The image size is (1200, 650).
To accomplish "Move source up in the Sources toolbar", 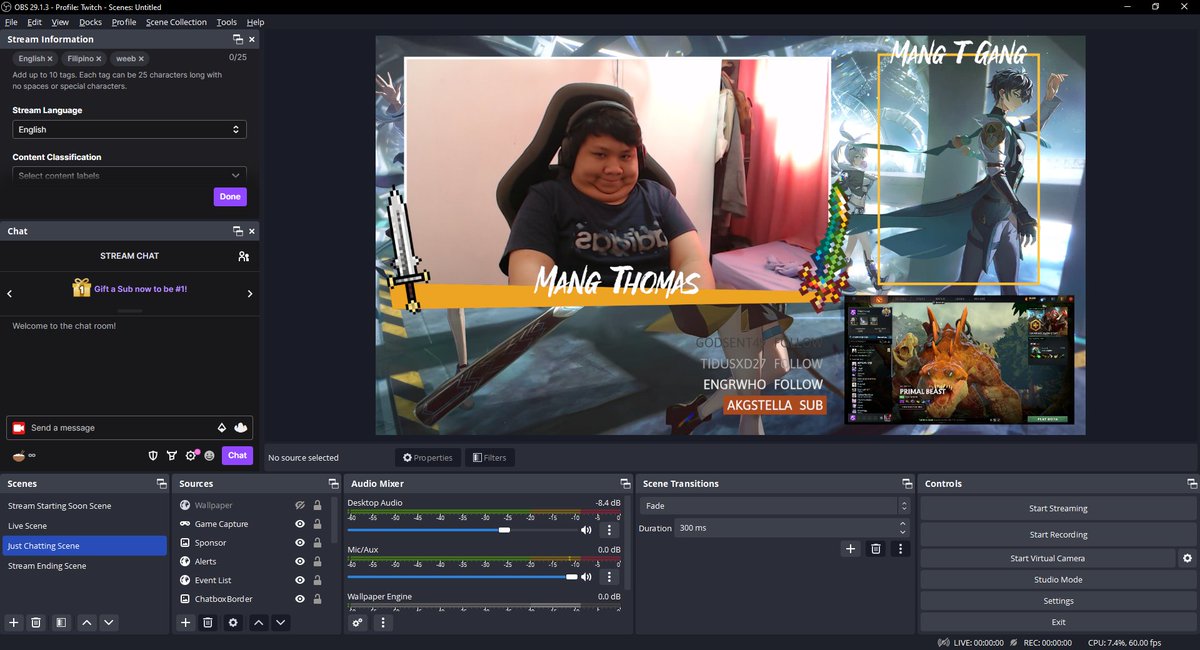I will point(258,622).
